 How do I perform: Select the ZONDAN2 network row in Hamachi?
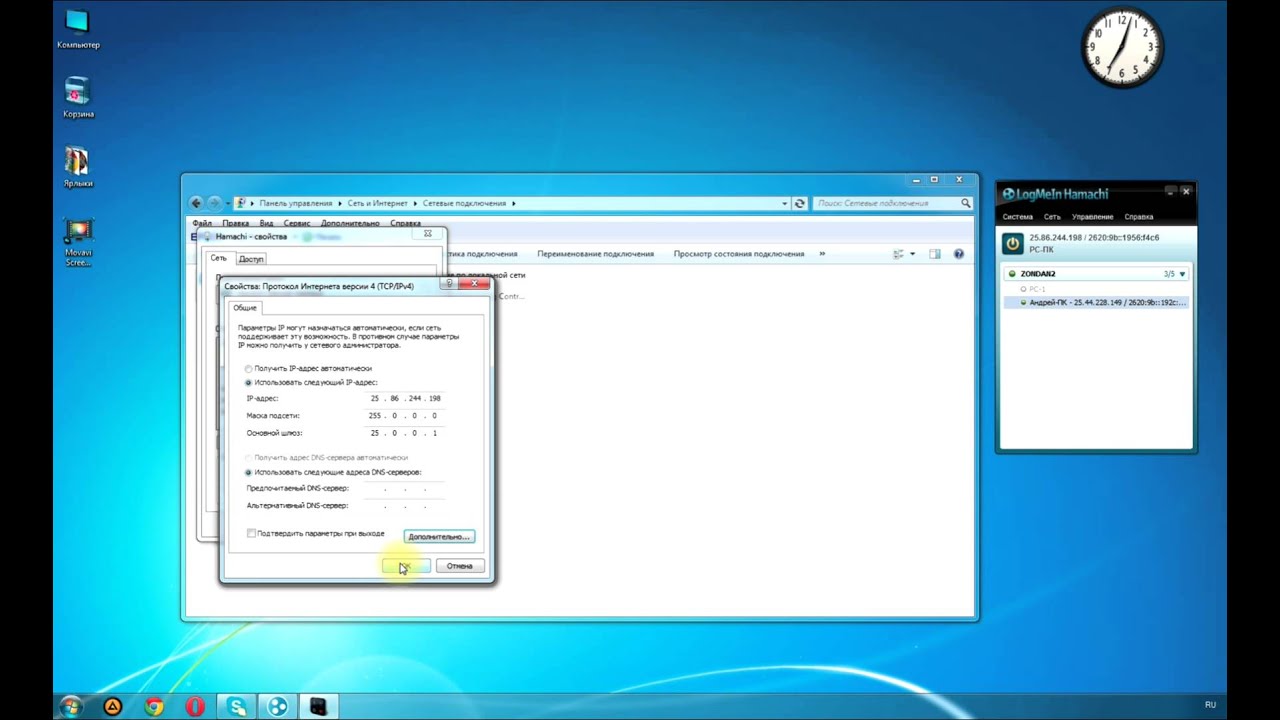pos(1096,274)
